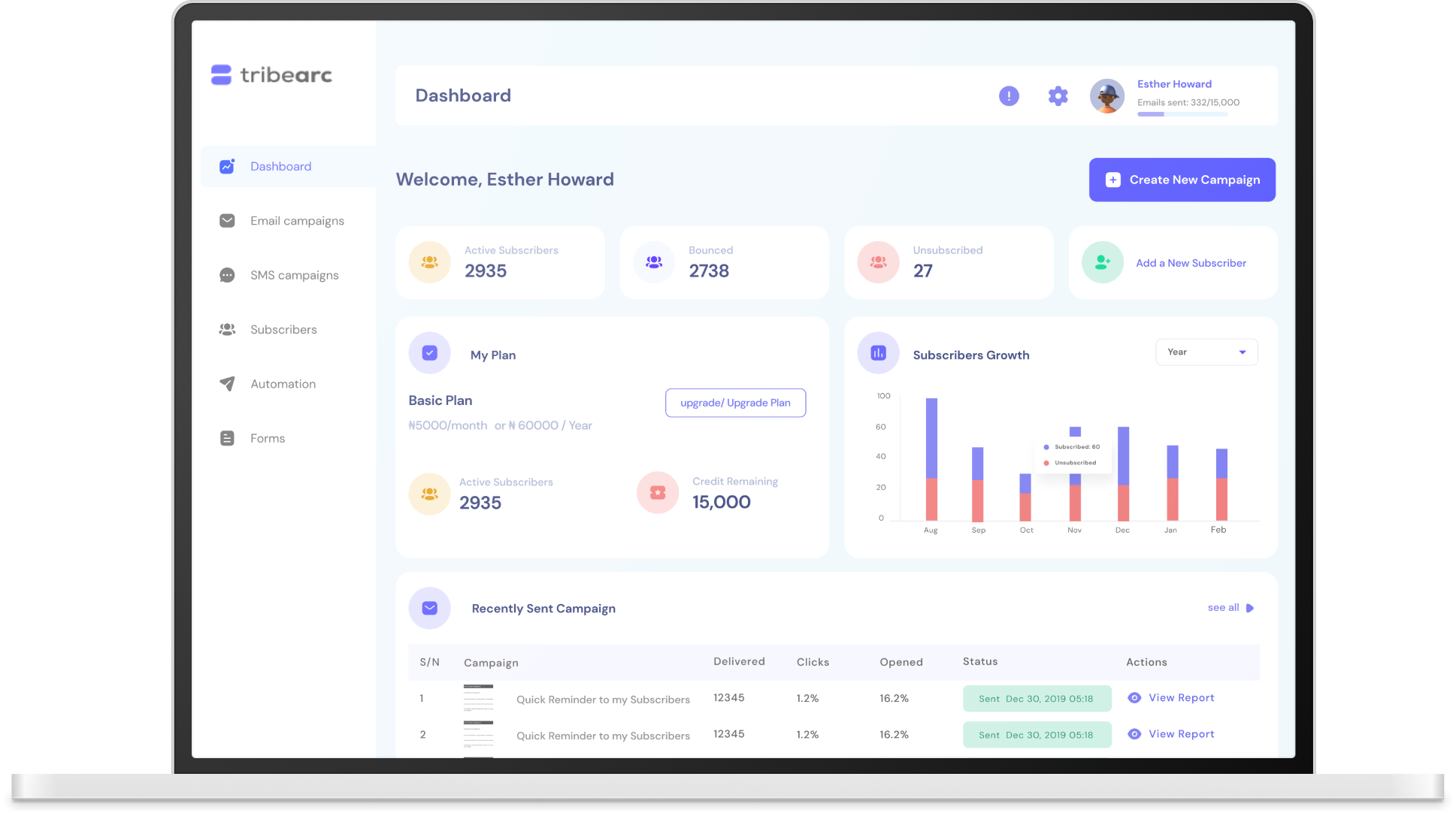This screenshot has height=813, width=1456.
Task: Click My Plan checkbox icon
Action: (x=430, y=353)
